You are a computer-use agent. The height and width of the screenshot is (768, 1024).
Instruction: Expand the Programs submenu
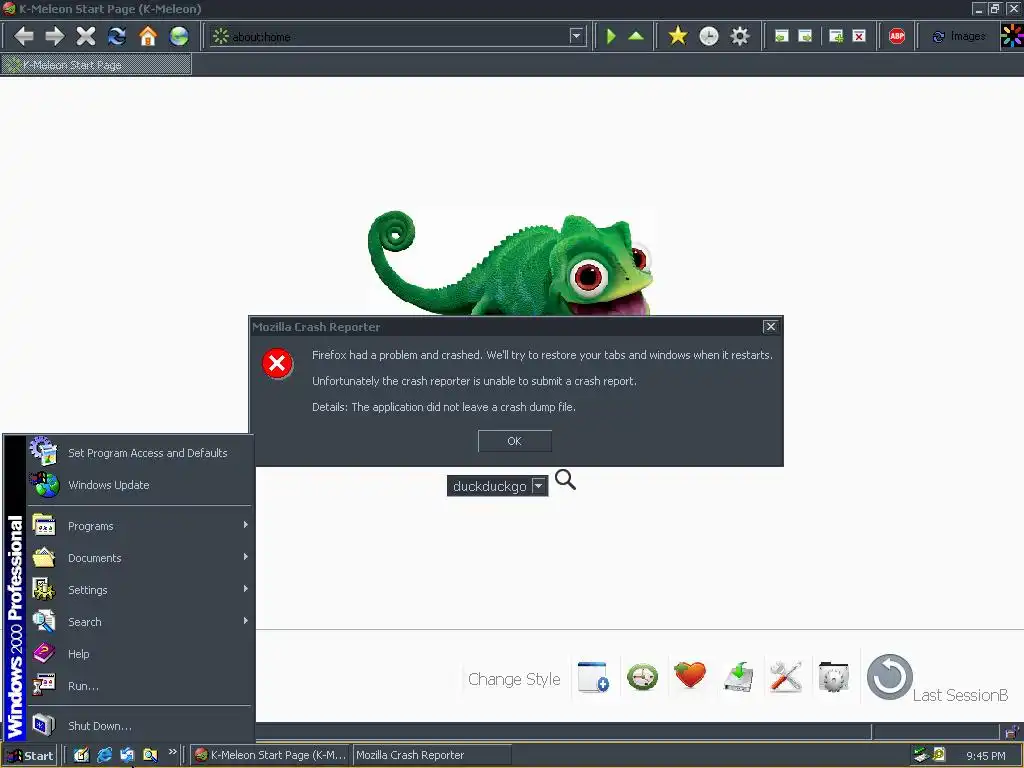pyautogui.click(x=140, y=526)
